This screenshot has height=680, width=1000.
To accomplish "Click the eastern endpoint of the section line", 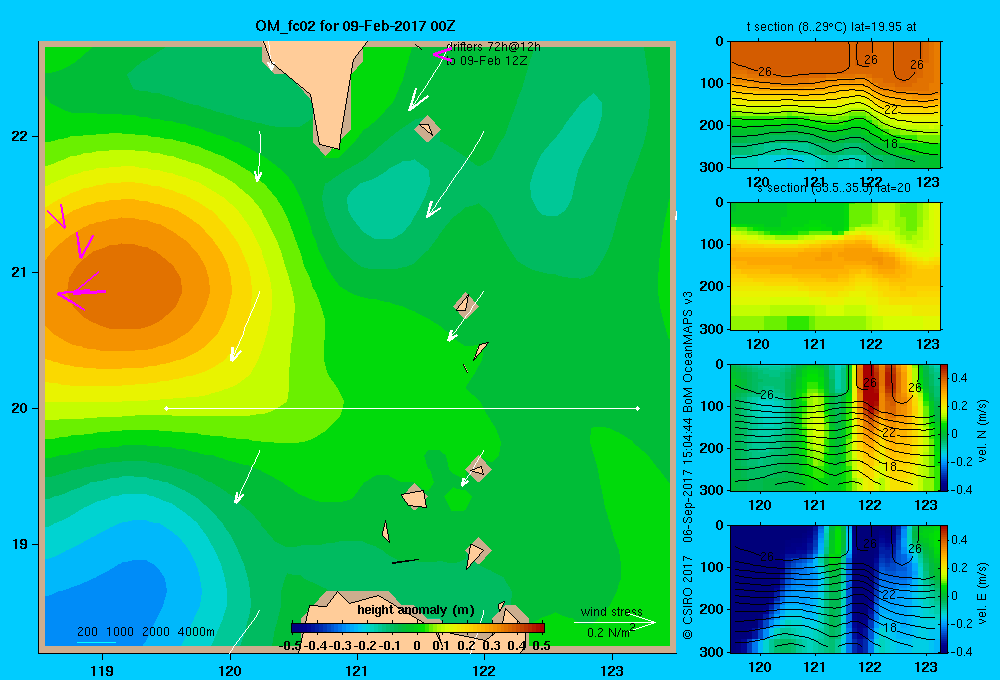I will pyautogui.click(x=638, y=408).
